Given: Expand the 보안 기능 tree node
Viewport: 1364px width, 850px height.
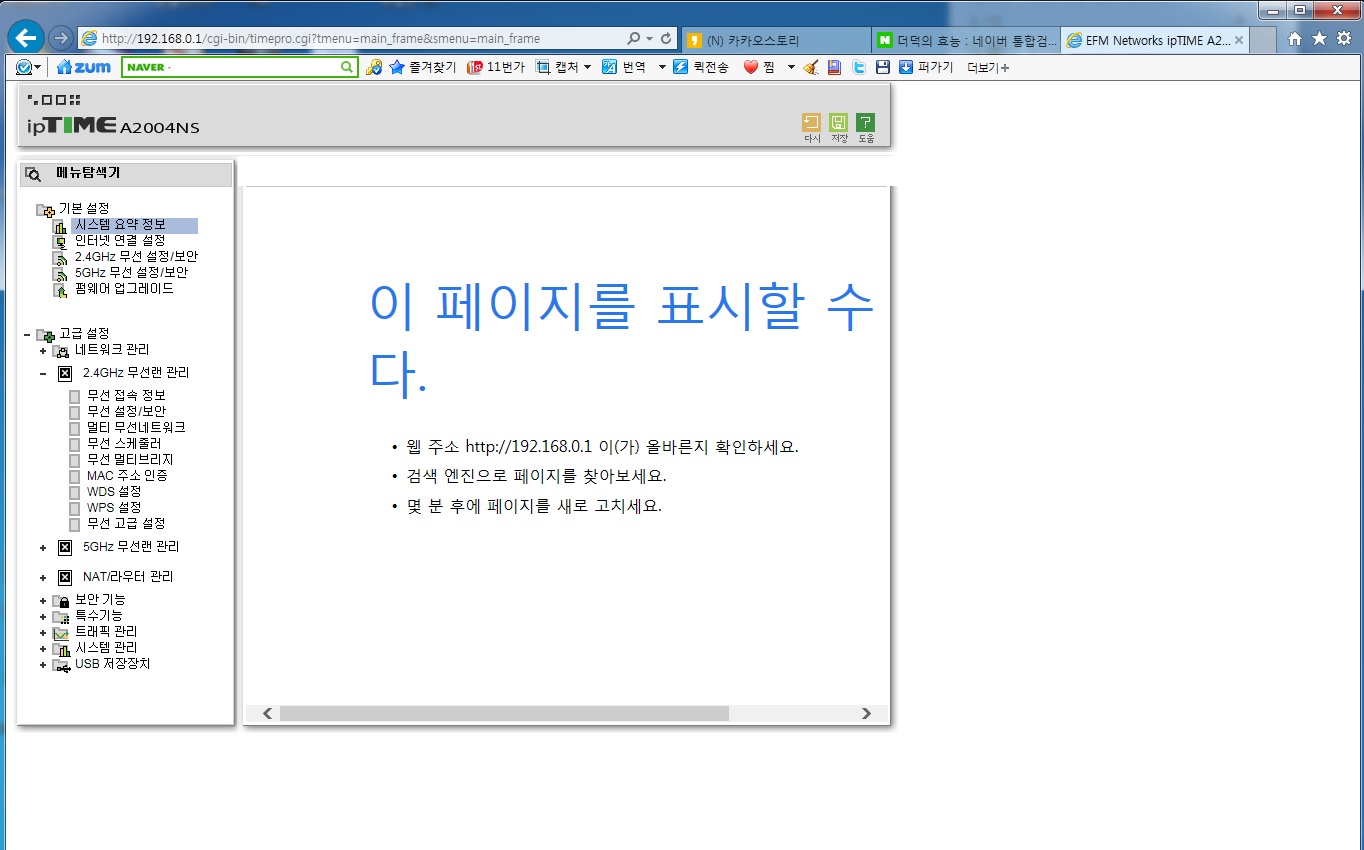Looking at the screenshot, I should 43,601.
